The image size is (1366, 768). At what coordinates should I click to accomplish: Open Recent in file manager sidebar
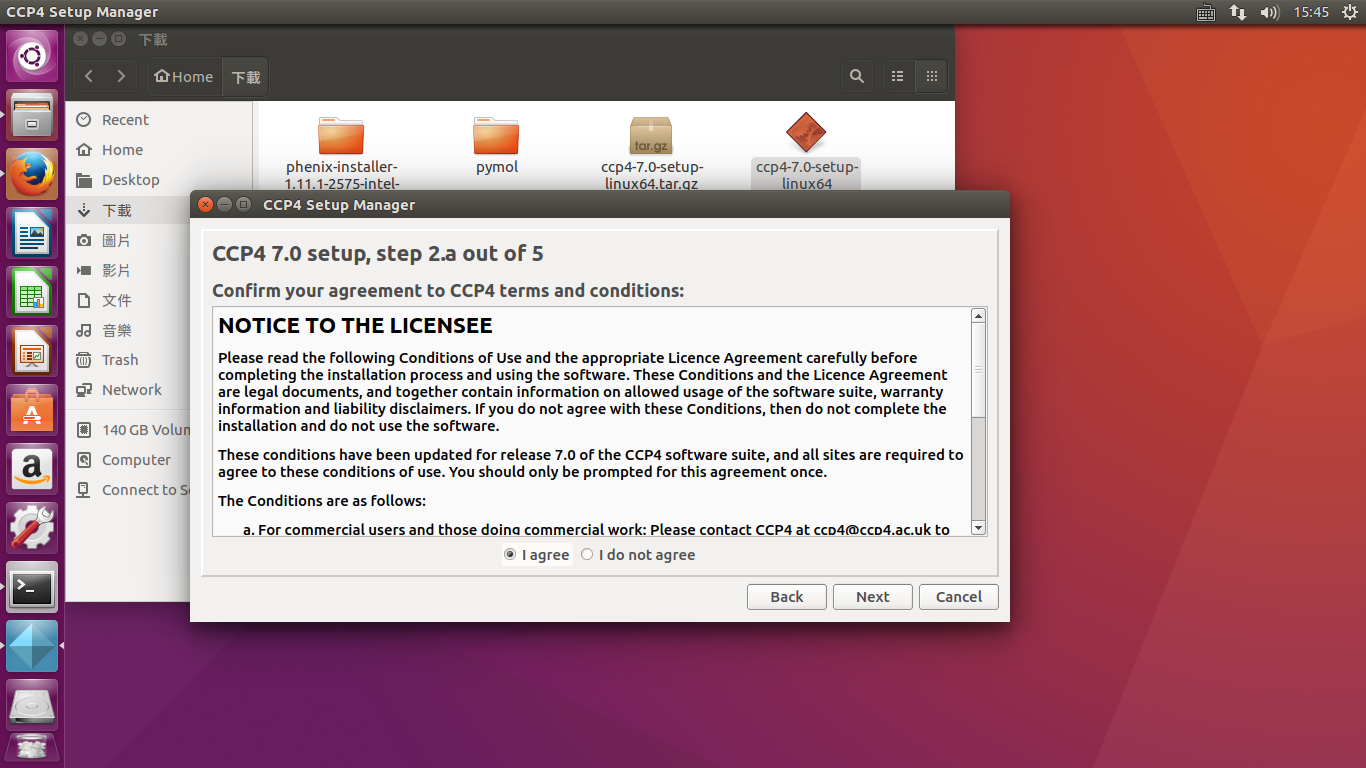[x=124, y=120]
